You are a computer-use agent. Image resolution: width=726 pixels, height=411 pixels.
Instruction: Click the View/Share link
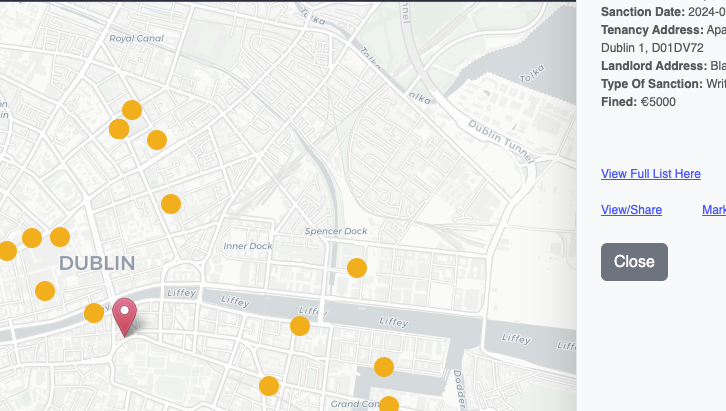pyautogui.click(x=631, y=210)
